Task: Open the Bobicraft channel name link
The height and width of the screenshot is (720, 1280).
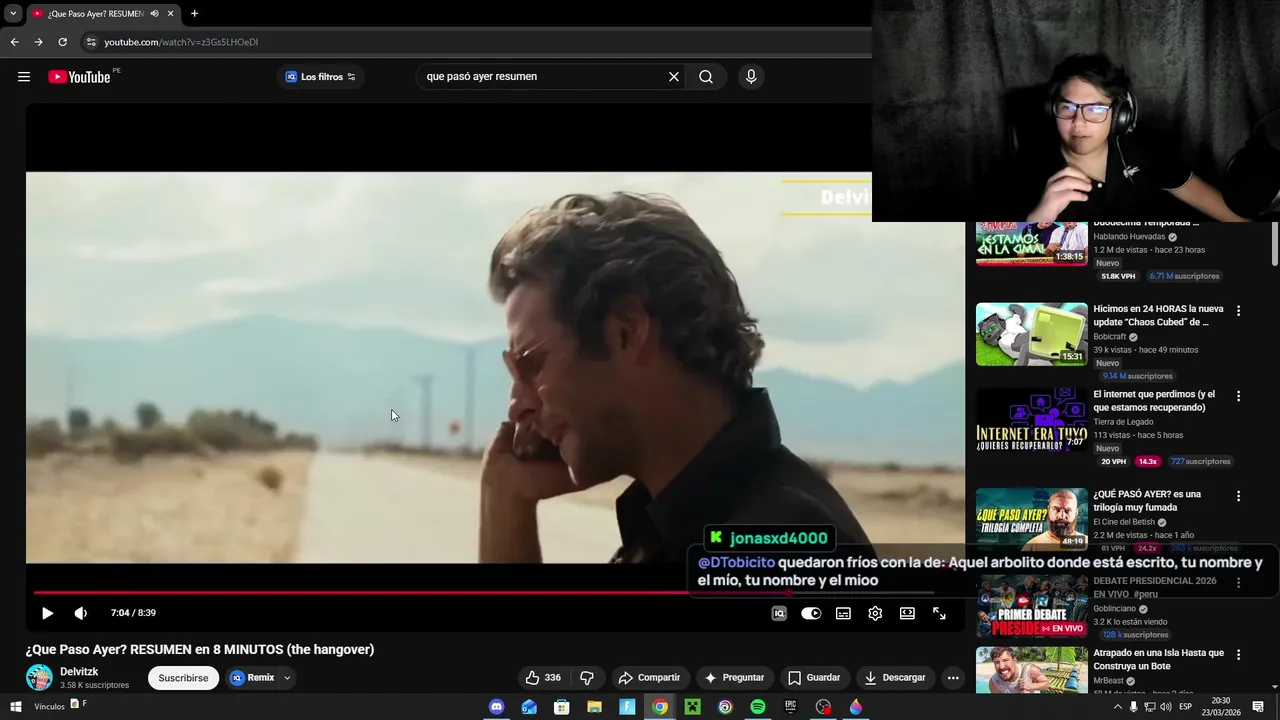Action: click(1109, 337)
